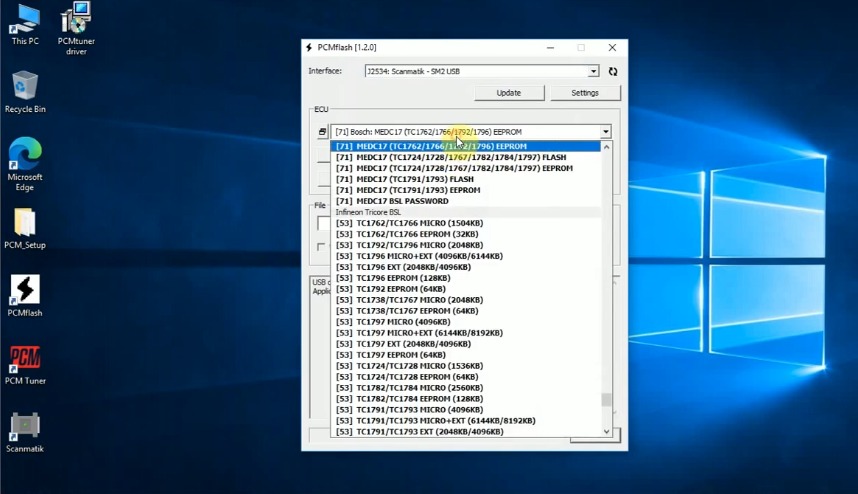858x494 pixels.
Task: Select TC1797 MICRO (4096KB)
Action: coord(465,322)
